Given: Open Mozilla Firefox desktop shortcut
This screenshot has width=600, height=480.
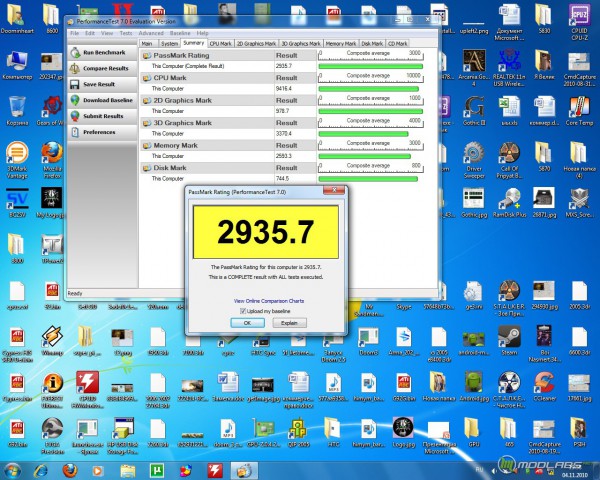Looking at the screenshot, I should pyautogui.click(x=52, y=160).
